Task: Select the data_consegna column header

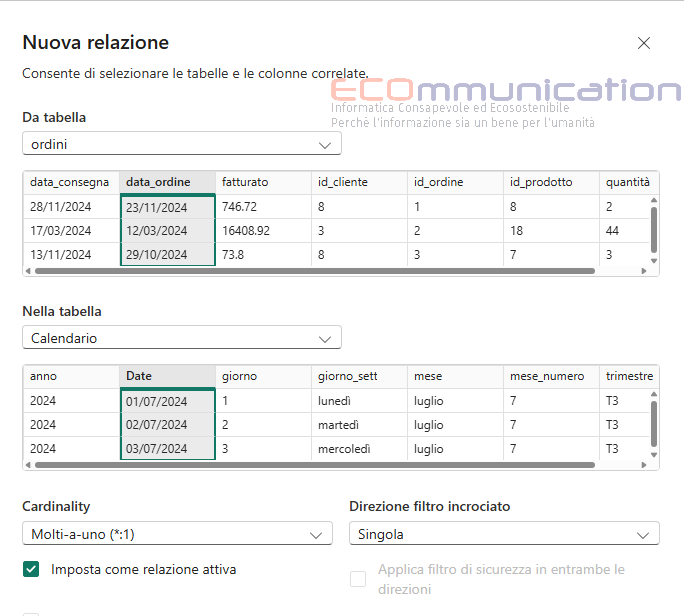Action: pyautogui.click(x=72, y=182)
